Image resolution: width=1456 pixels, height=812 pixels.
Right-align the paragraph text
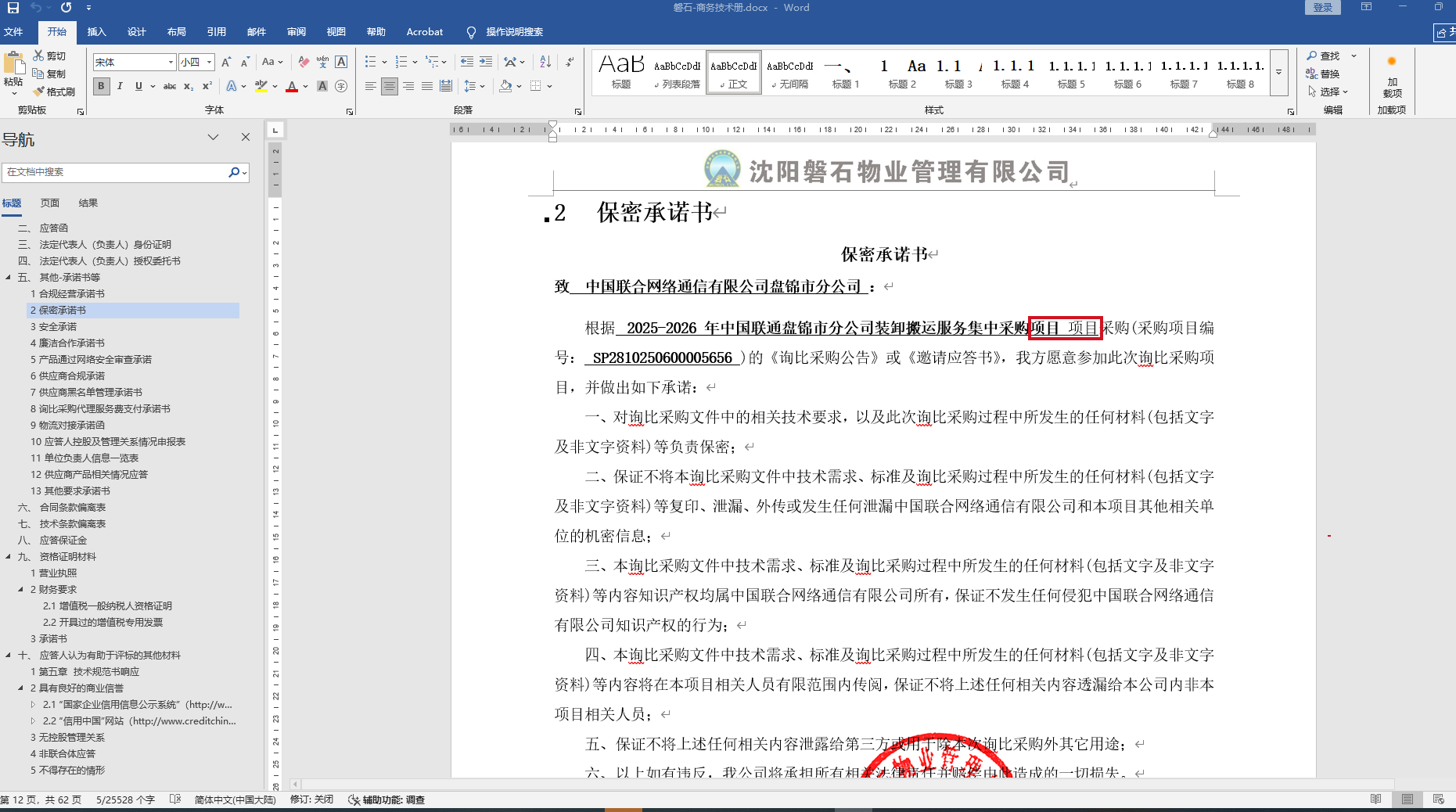(x=408, y=86)
